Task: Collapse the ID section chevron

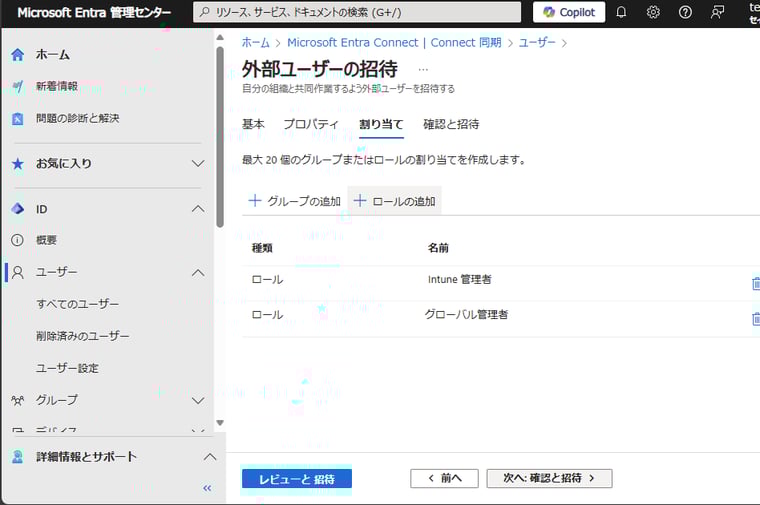Action: pos(198,209)
